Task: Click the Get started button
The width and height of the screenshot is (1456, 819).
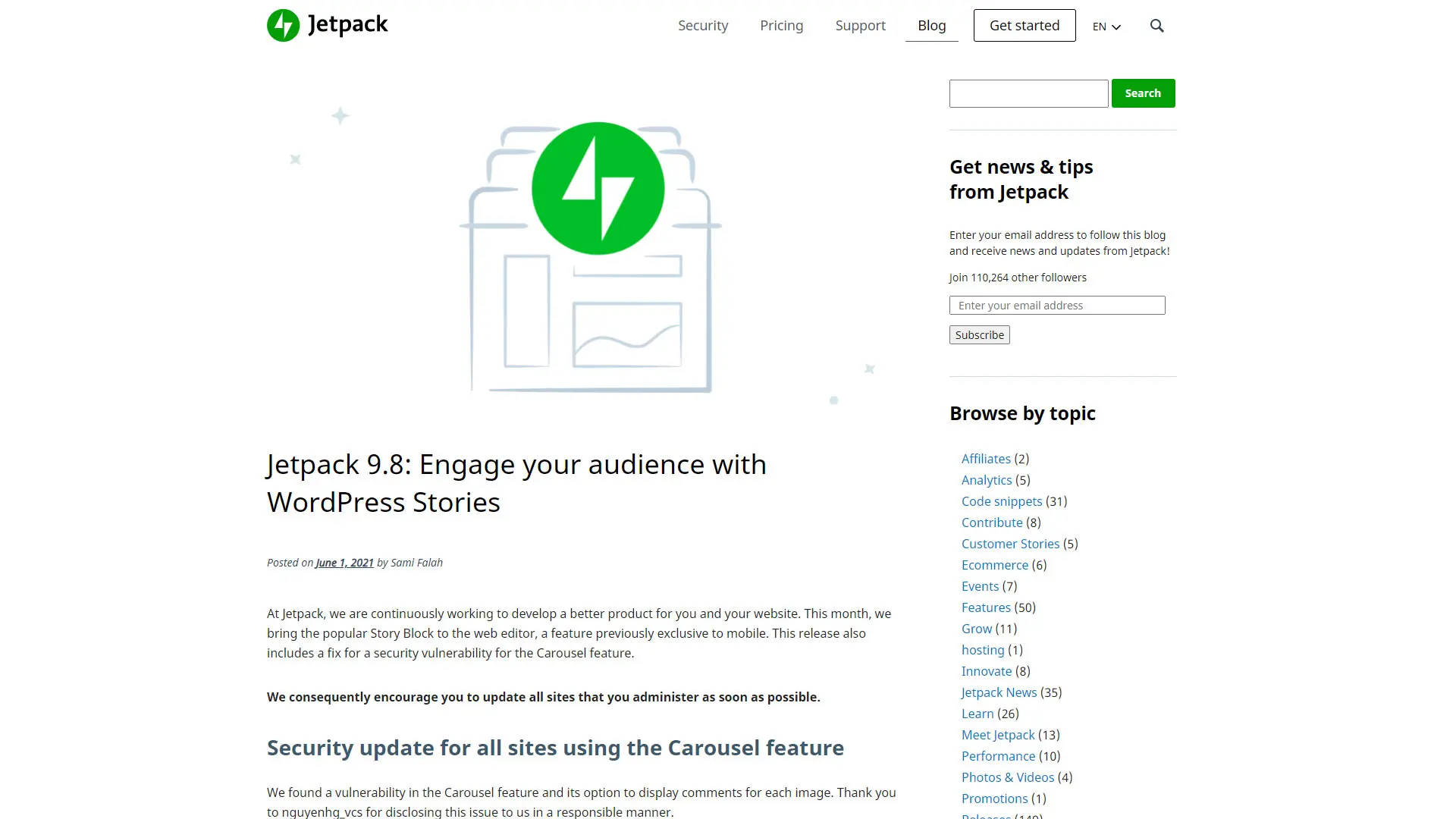Action: point(1024,25)
